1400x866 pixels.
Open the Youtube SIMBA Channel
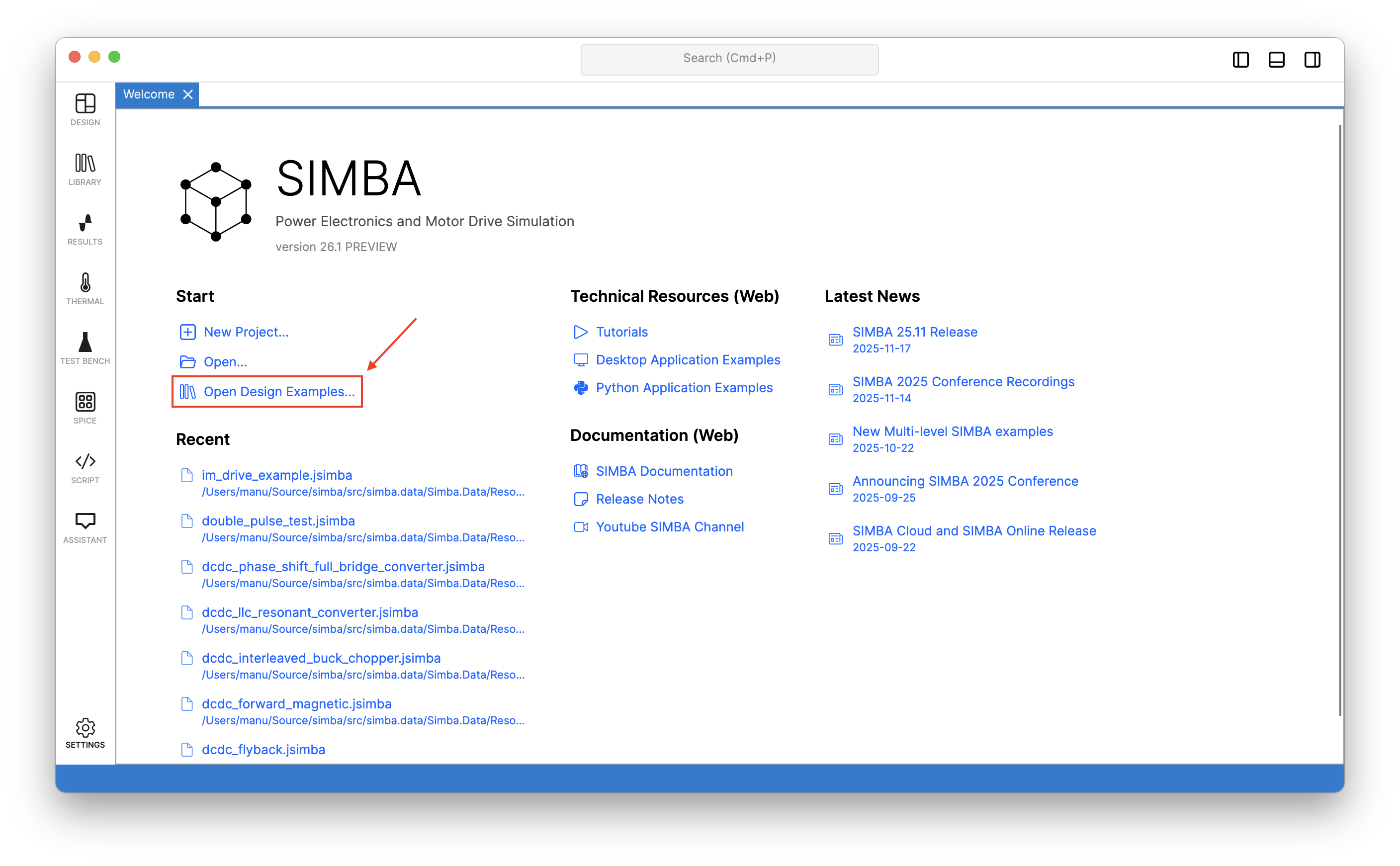(x=670, y=526)
